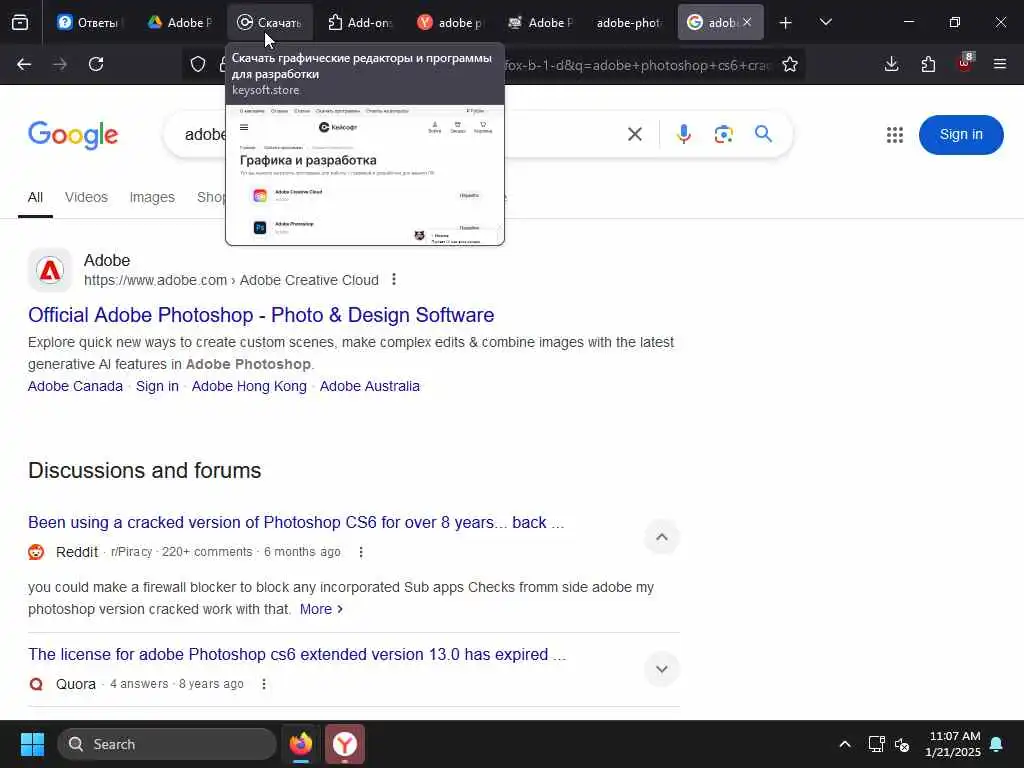Open the Extensions puzzle icon

point(928,64)
